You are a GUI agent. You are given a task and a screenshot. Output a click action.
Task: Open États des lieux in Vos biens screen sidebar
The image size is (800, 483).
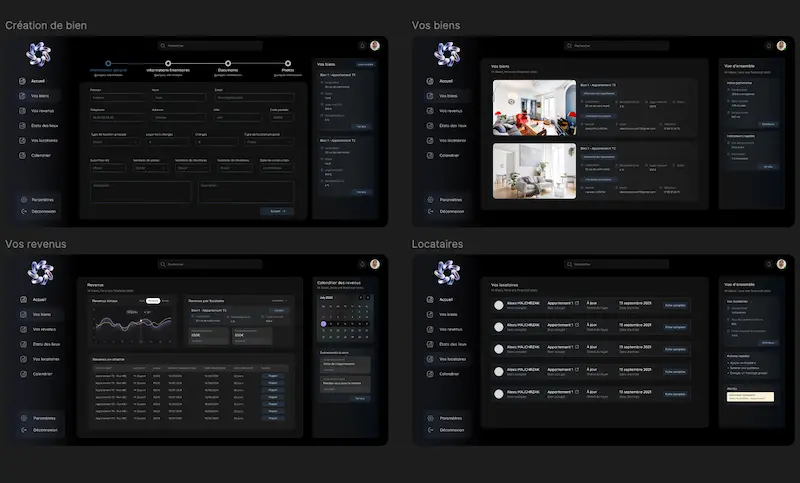(x=447, y=125)
